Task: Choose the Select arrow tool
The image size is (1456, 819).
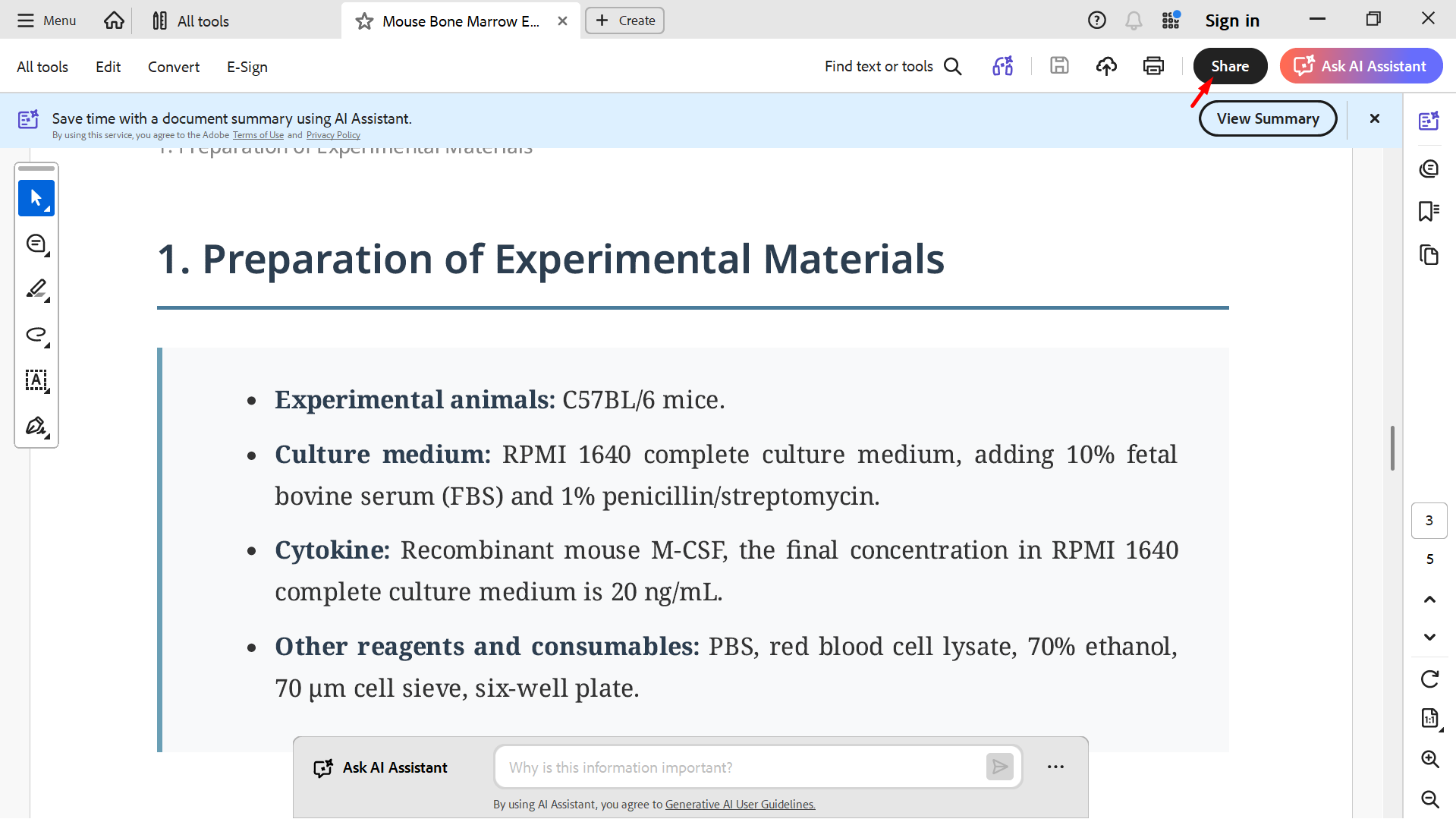Action: [36, 198]
